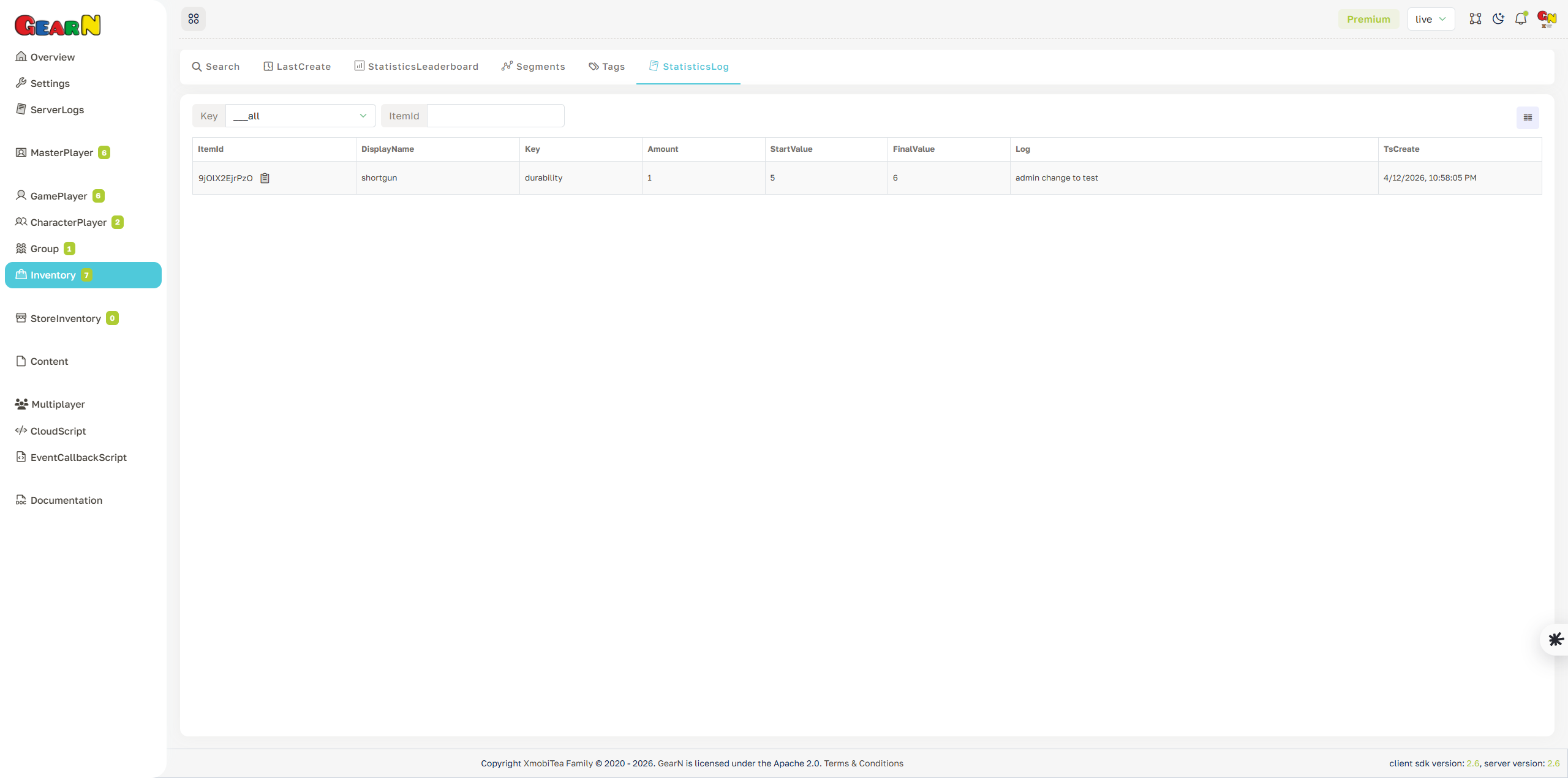Select EventCallbackScript in the sidebar
1568x778 pixels.
(78, 457)
